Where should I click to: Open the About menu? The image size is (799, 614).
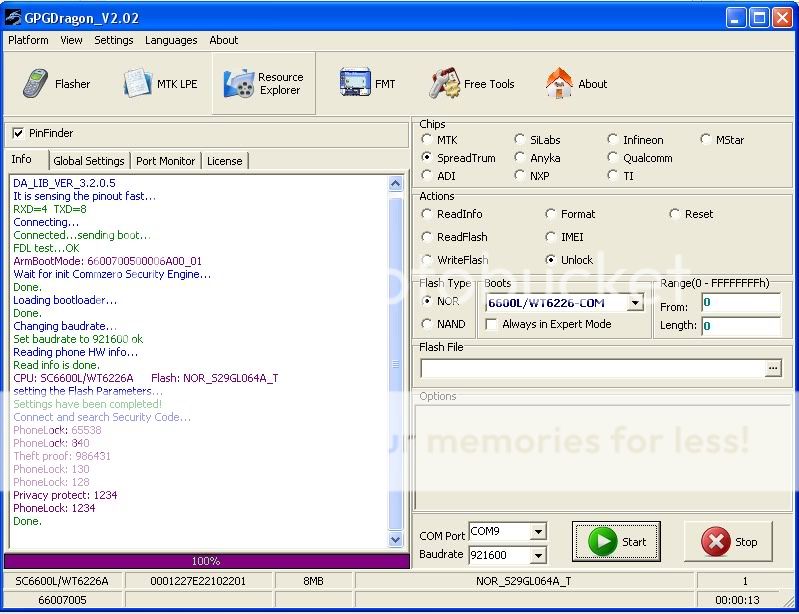pyautogui.click(x=224, y=40)
